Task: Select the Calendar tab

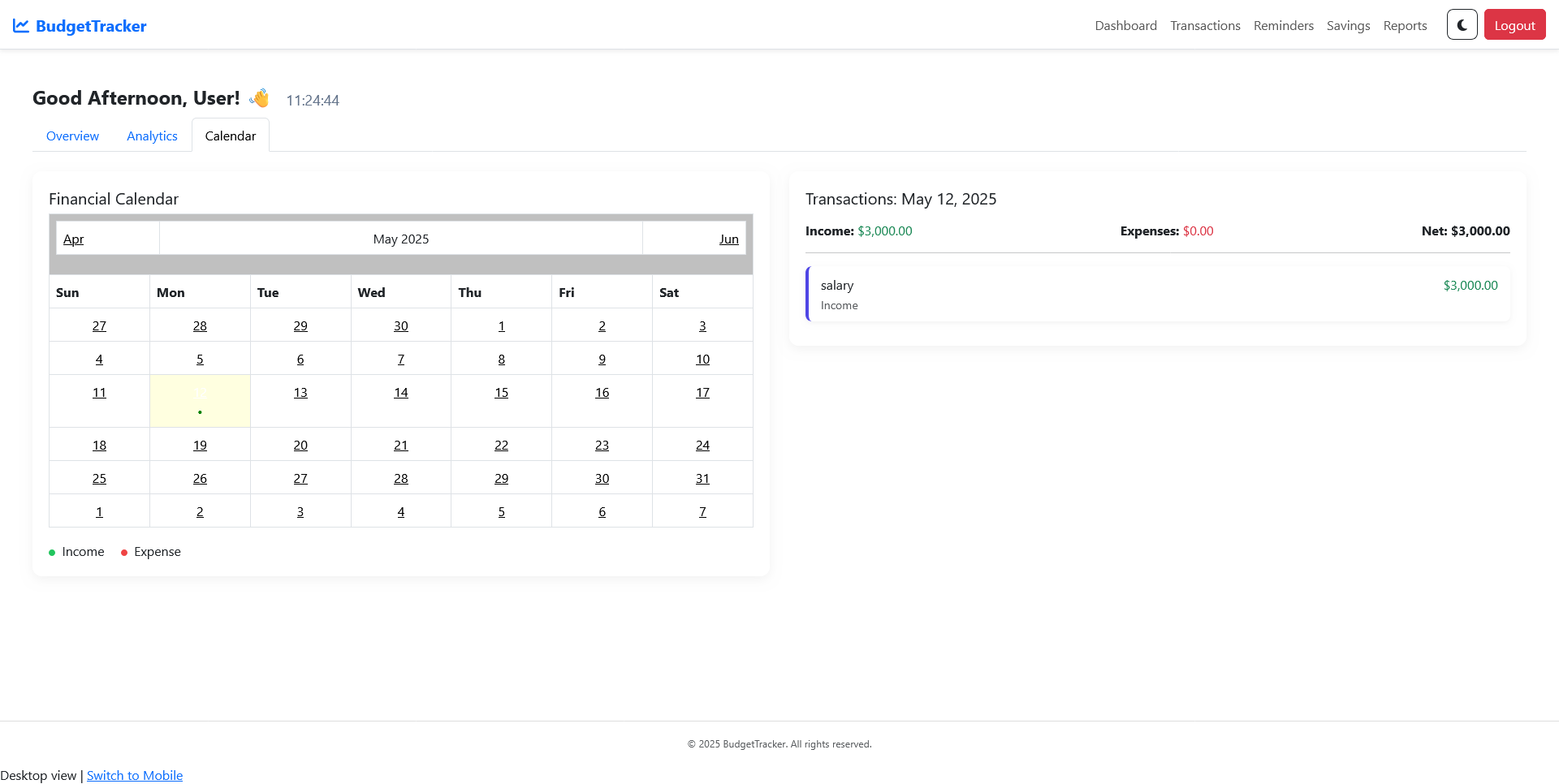Action: 230,136
